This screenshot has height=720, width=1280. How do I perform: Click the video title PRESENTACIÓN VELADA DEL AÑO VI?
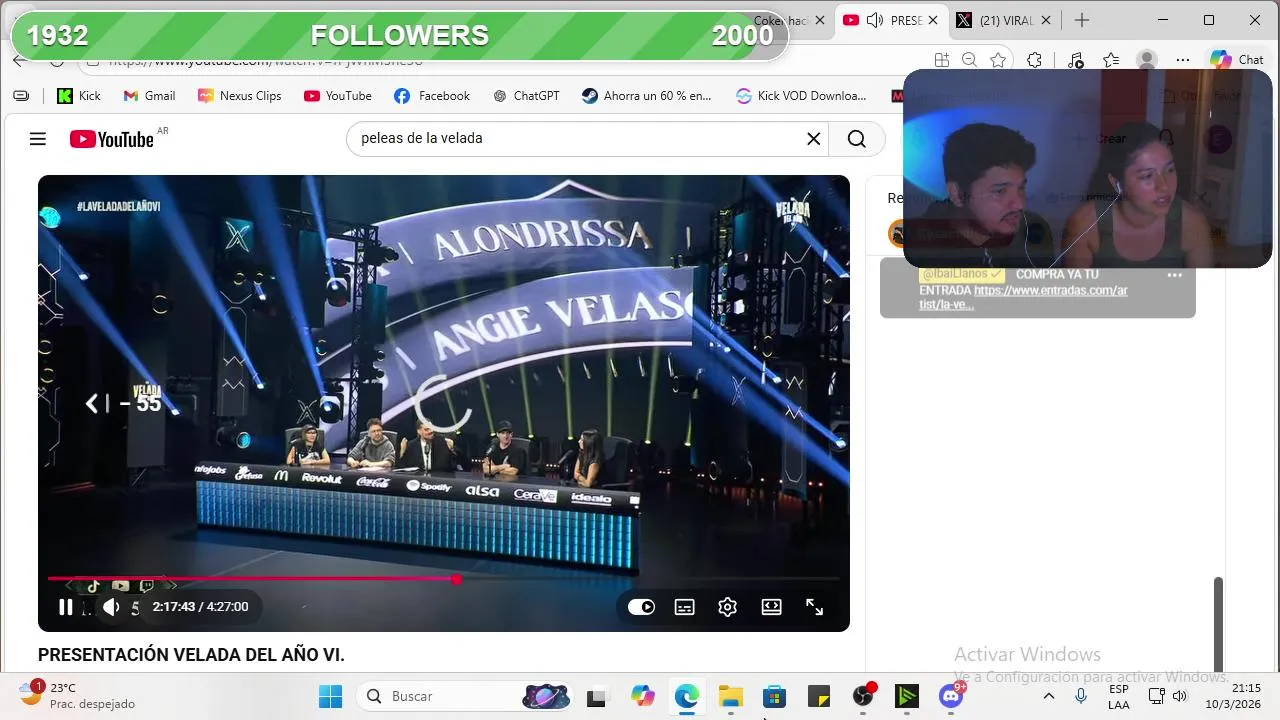(x=191, y=655)
